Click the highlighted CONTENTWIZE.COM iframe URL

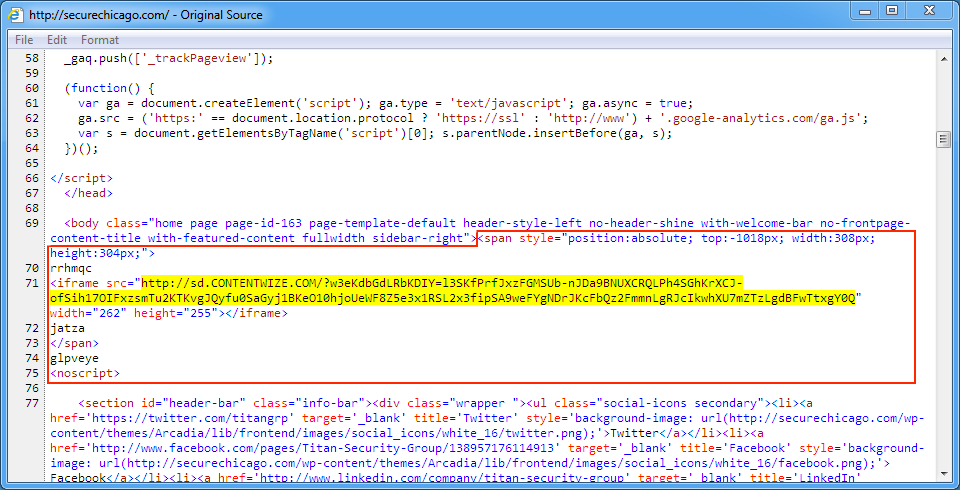point(498,291)
